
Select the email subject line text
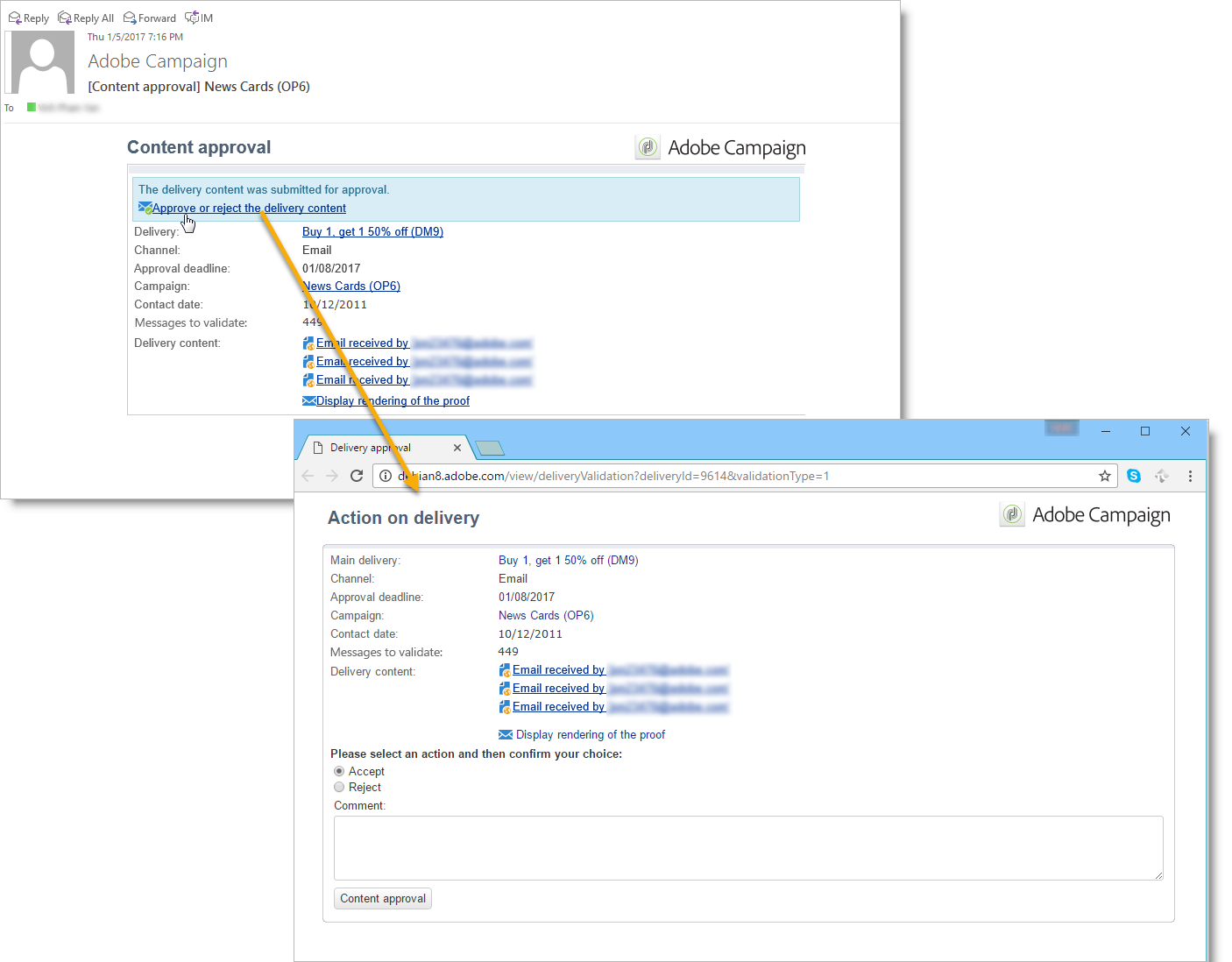(199, 87)
